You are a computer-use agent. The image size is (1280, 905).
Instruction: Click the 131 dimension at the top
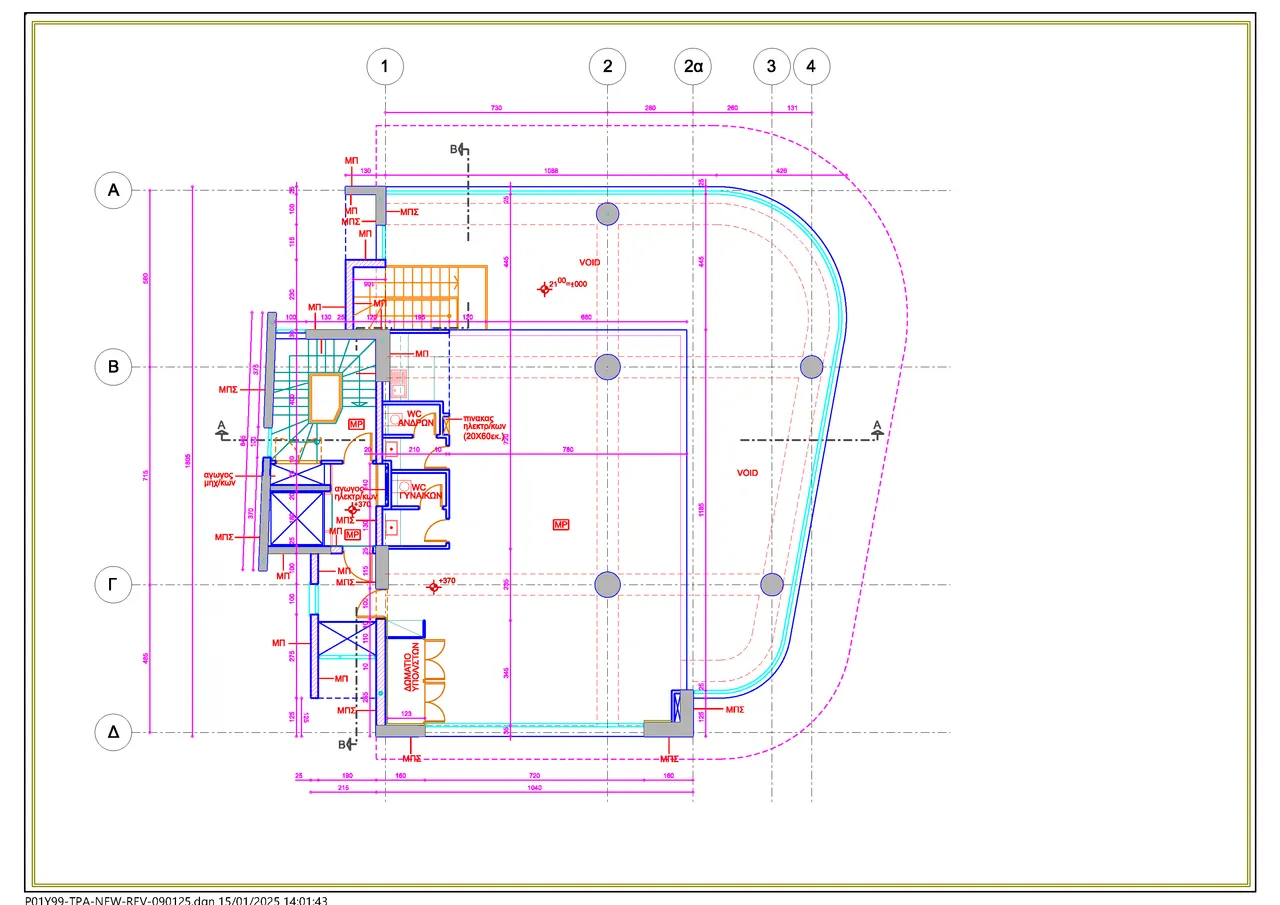tap(792, 108)
